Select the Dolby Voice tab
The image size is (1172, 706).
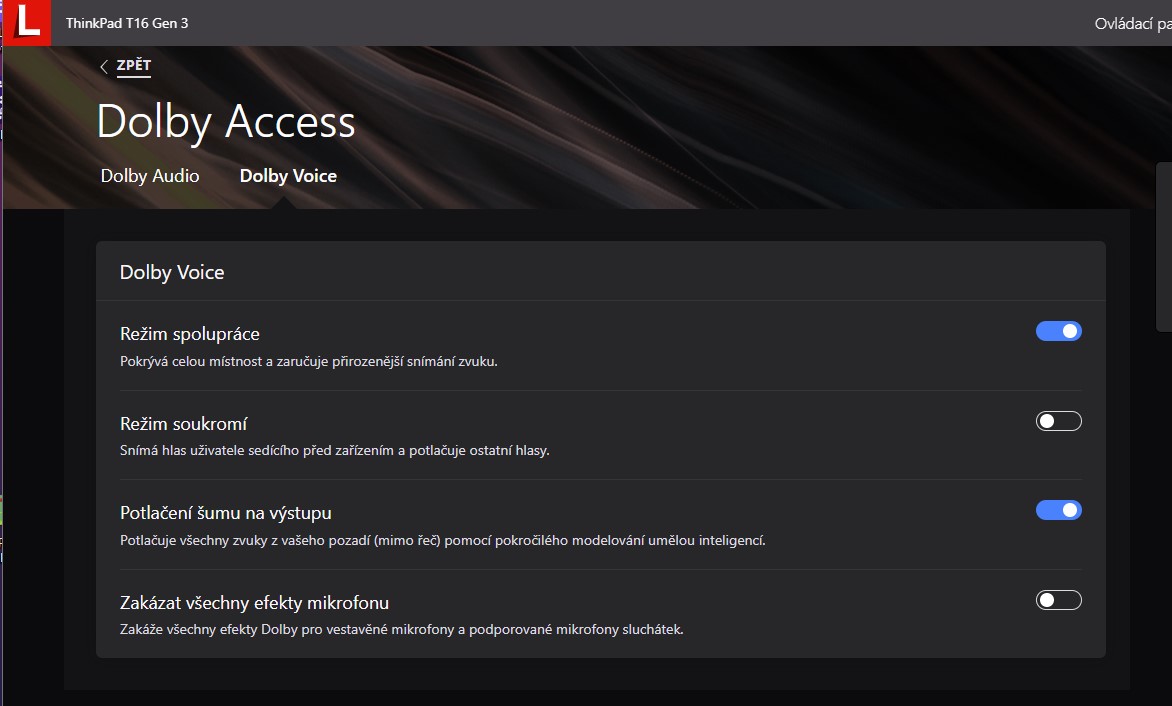point(288,176)
